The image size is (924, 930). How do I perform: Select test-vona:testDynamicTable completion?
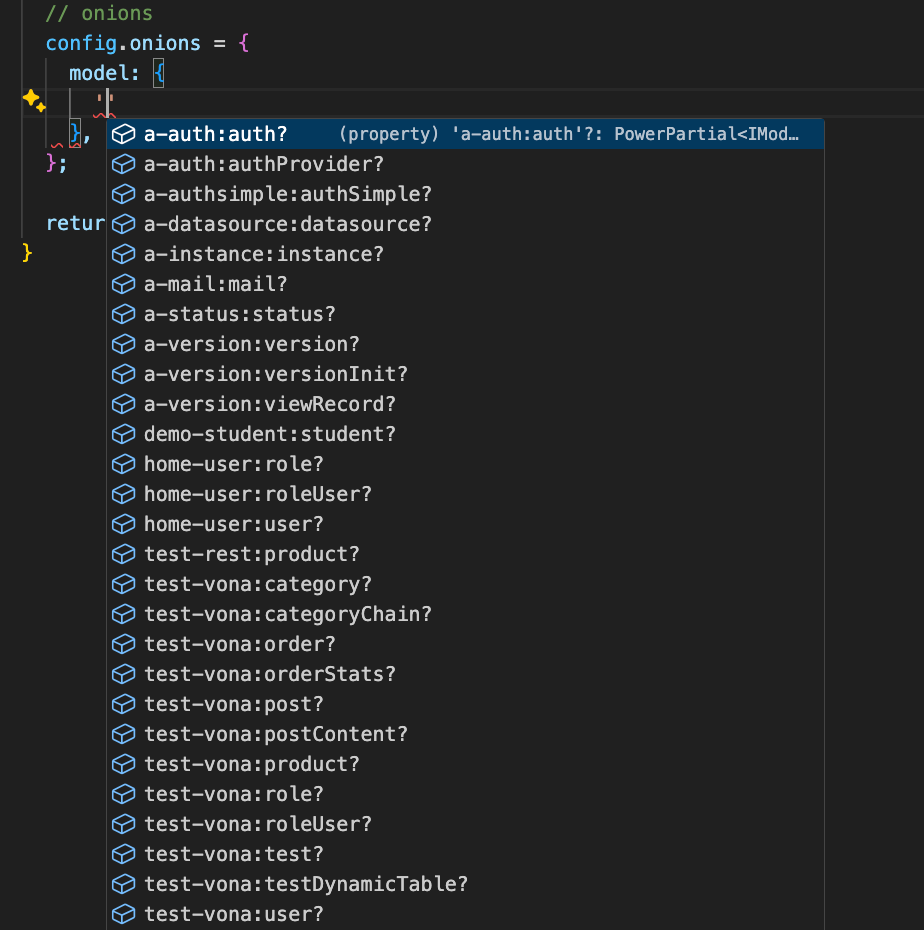(306, 884)
